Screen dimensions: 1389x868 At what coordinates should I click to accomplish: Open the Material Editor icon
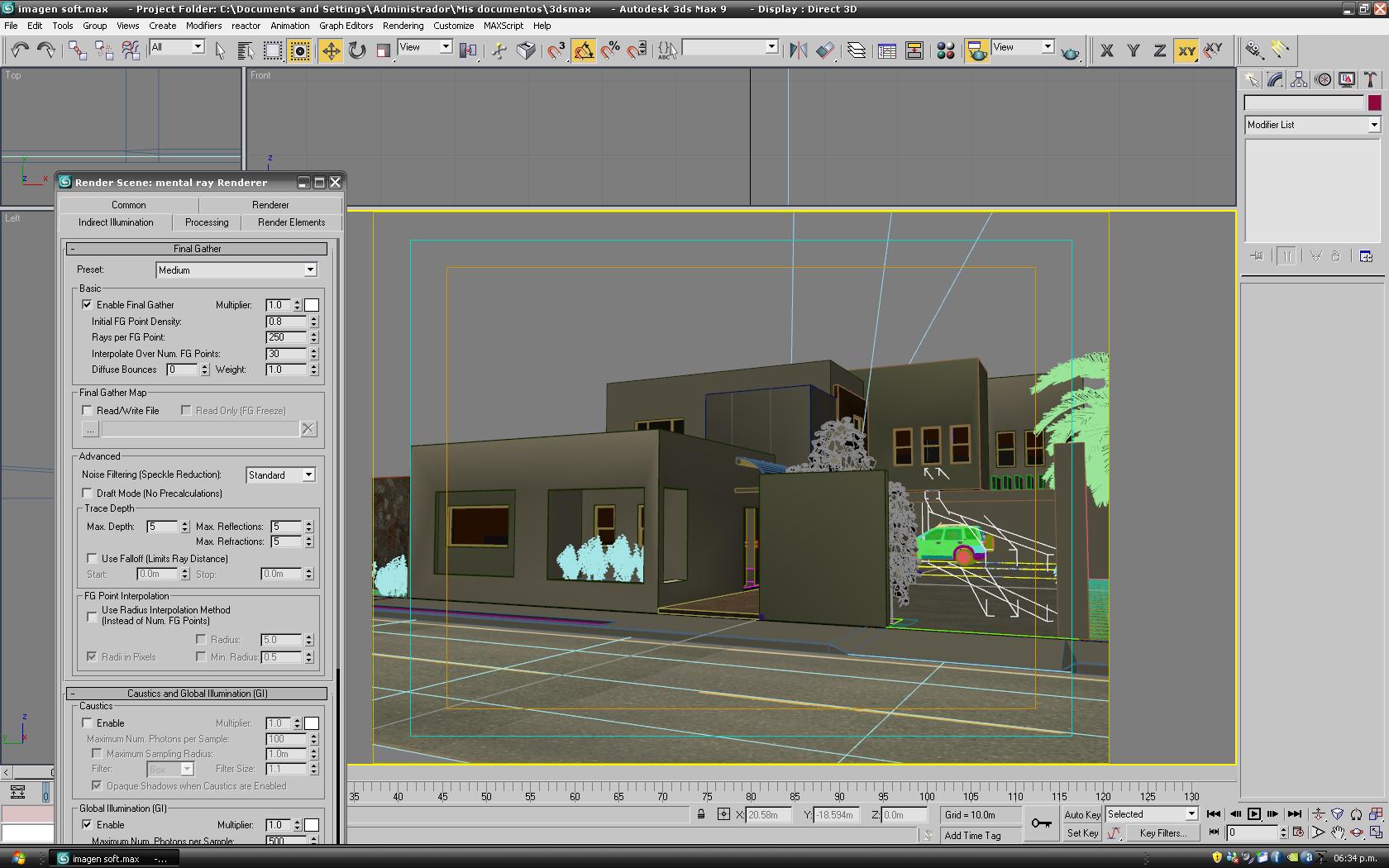pyautogui.click(x=946, y=50)
